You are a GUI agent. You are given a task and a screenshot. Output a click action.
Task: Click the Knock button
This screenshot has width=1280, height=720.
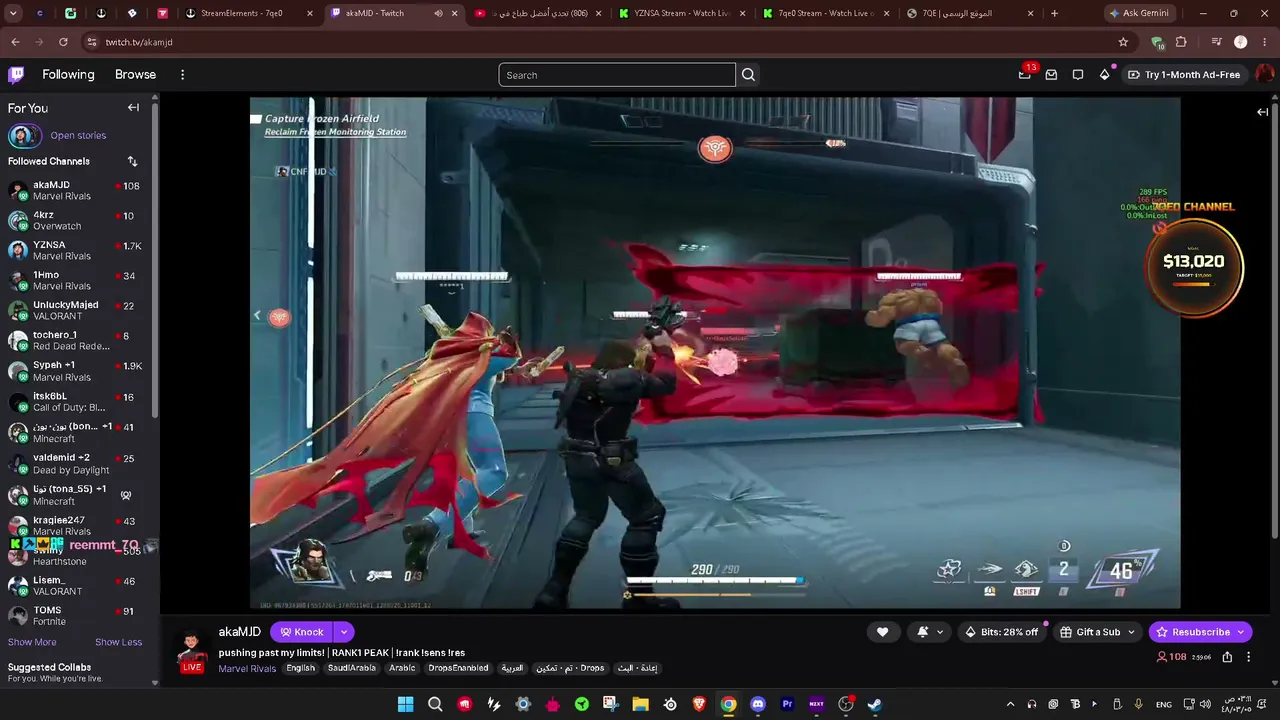301,632
